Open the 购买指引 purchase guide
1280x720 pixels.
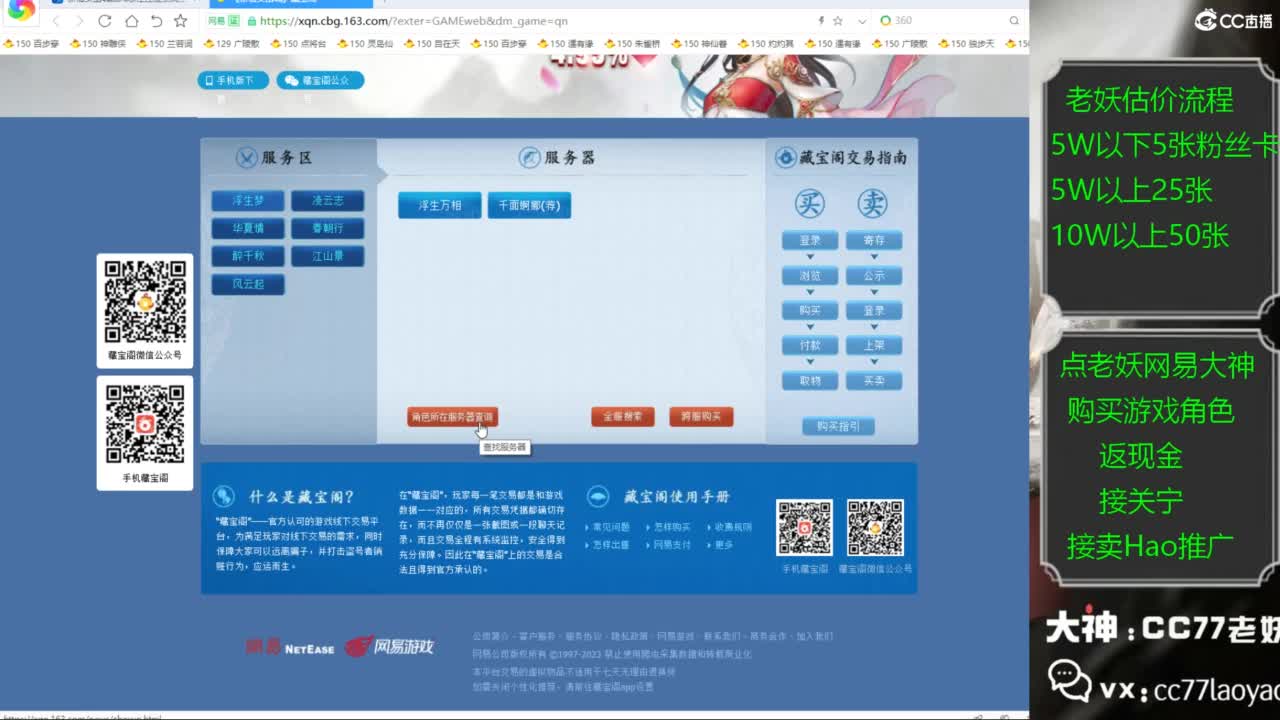click(x=838, y=427)
